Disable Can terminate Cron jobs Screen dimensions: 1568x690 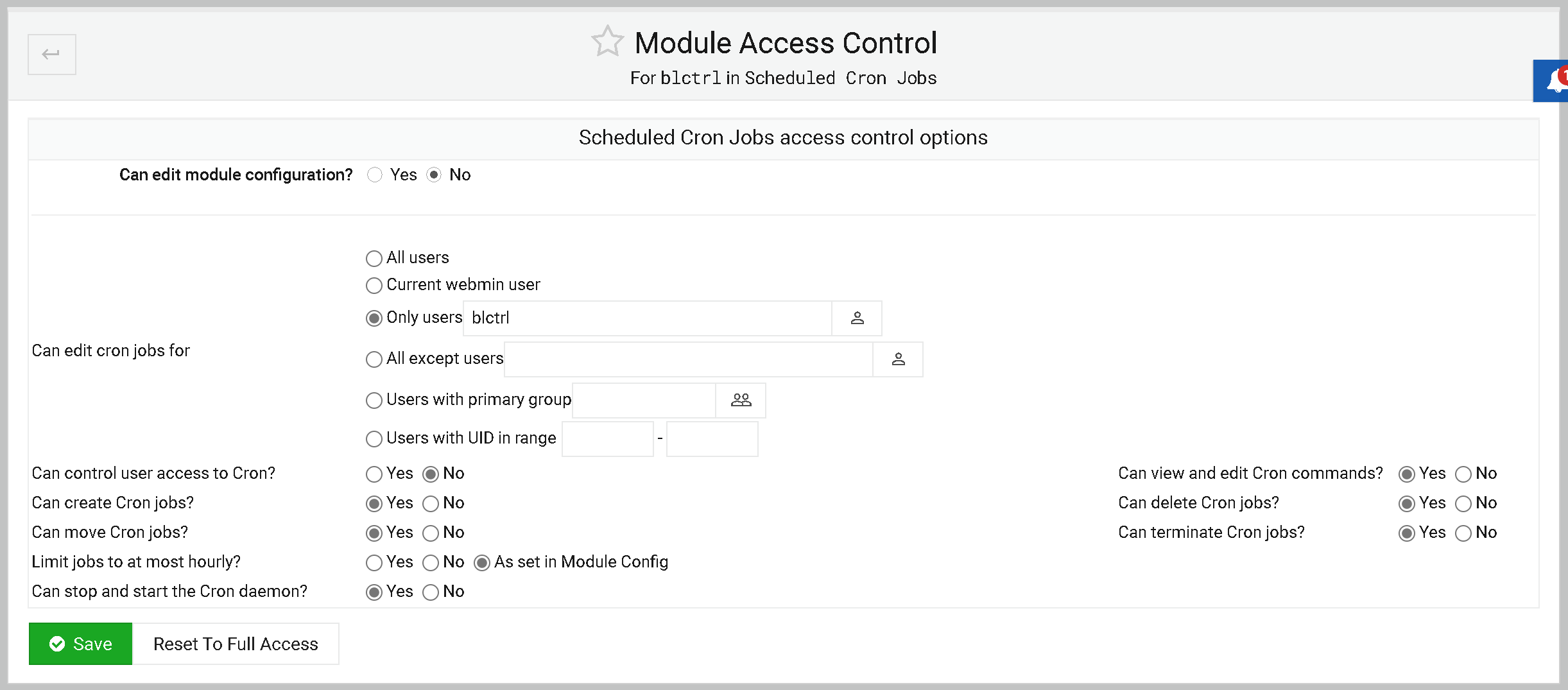1463,533
